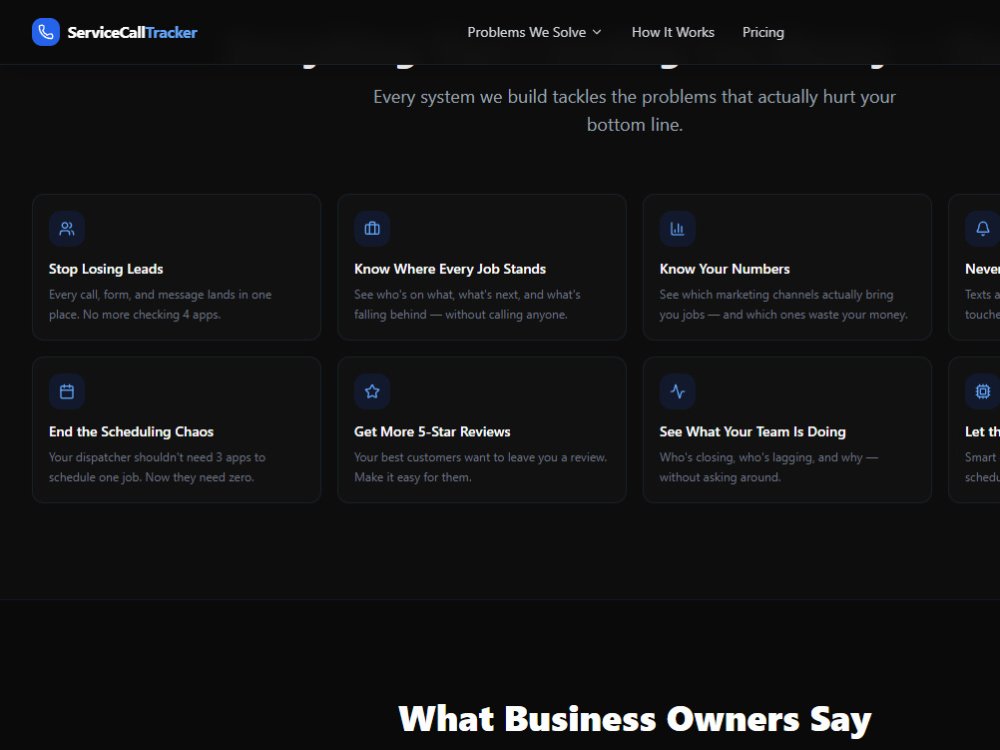Open the End the Scheduling Chaos heading
Image resolution: width=1000 pixels, height=750 pixels.
131,432
